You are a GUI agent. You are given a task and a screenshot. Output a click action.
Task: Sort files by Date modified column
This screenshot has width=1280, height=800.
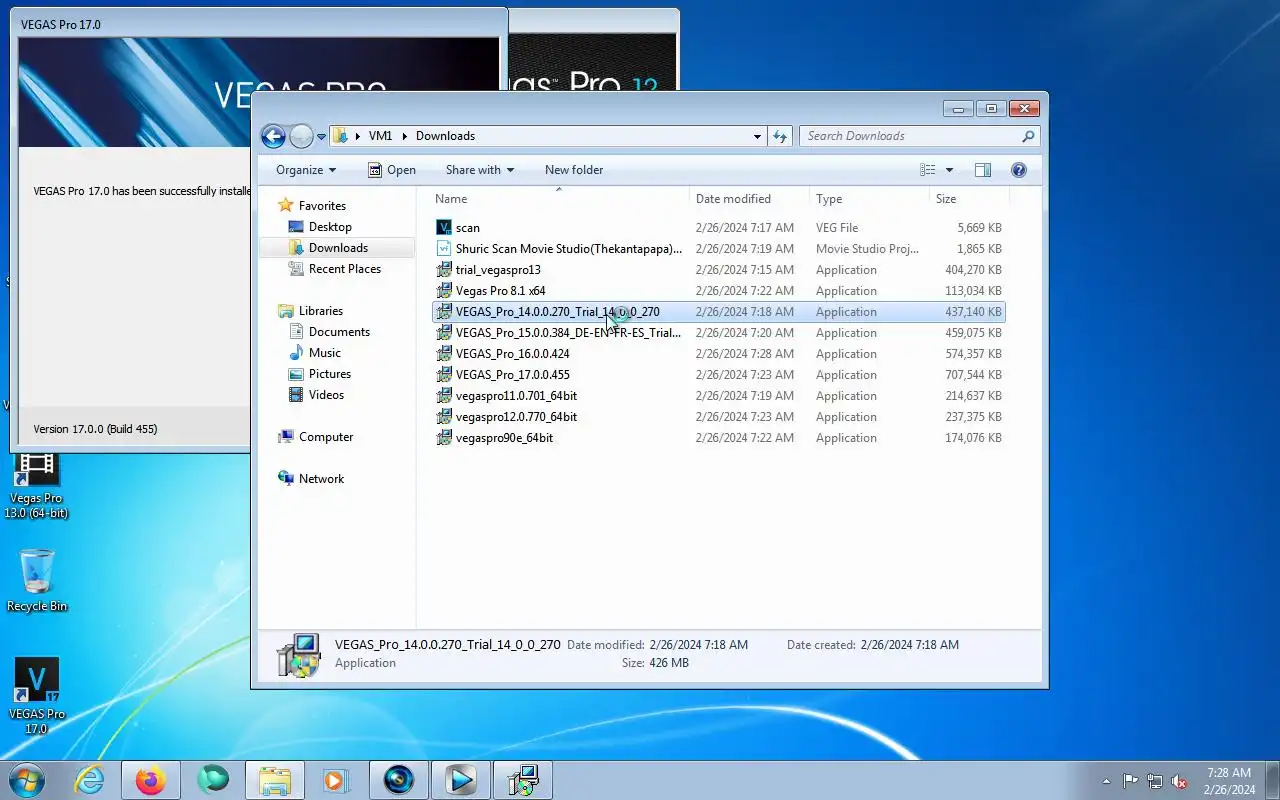(x=749, y=199)
